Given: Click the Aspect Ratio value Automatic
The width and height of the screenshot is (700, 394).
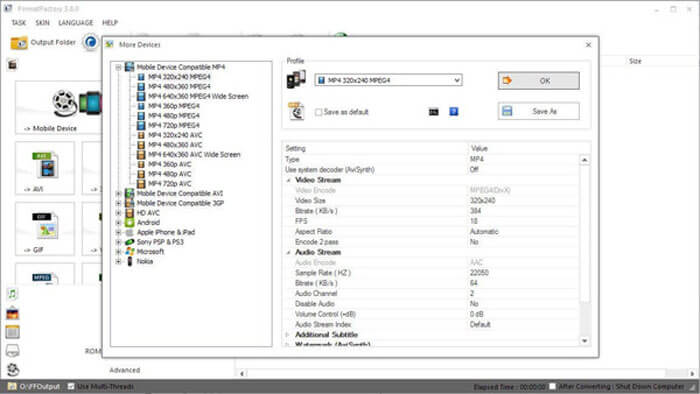Looking at the screenshot, I should pyautogui.click(x=484, y=232).
